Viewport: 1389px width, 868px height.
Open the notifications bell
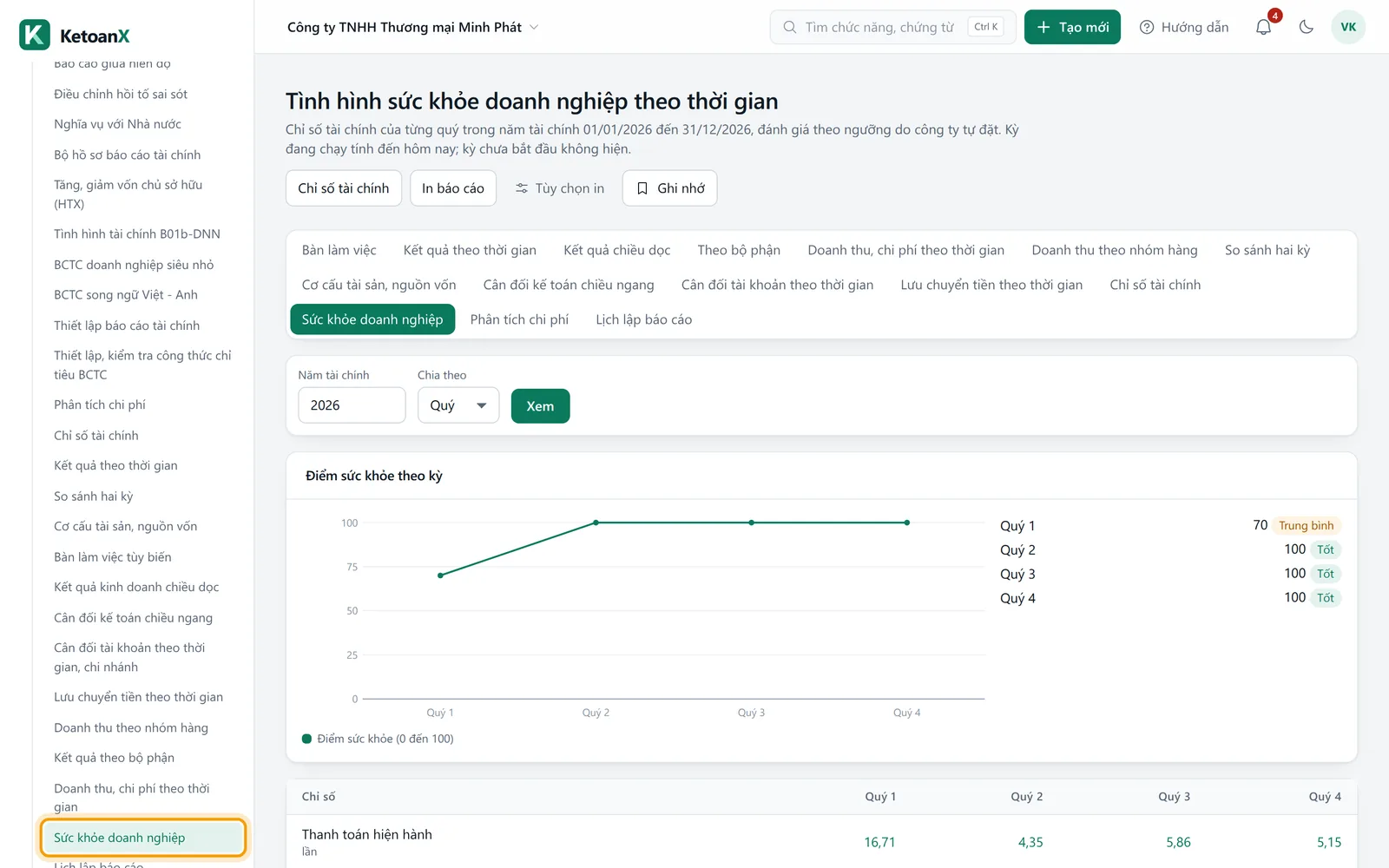pos(1263,27)
